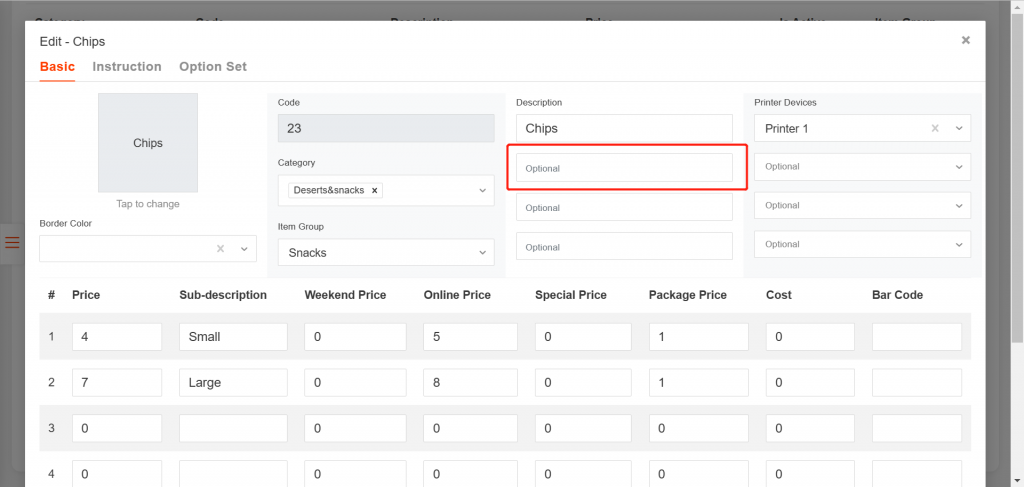Click the Description field containing Chips

(x=624, y=129)
